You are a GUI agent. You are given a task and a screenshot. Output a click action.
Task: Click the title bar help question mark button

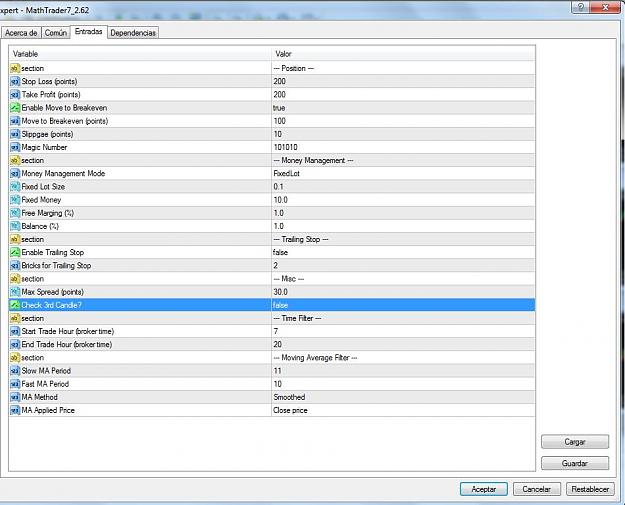tap(581, 7)
